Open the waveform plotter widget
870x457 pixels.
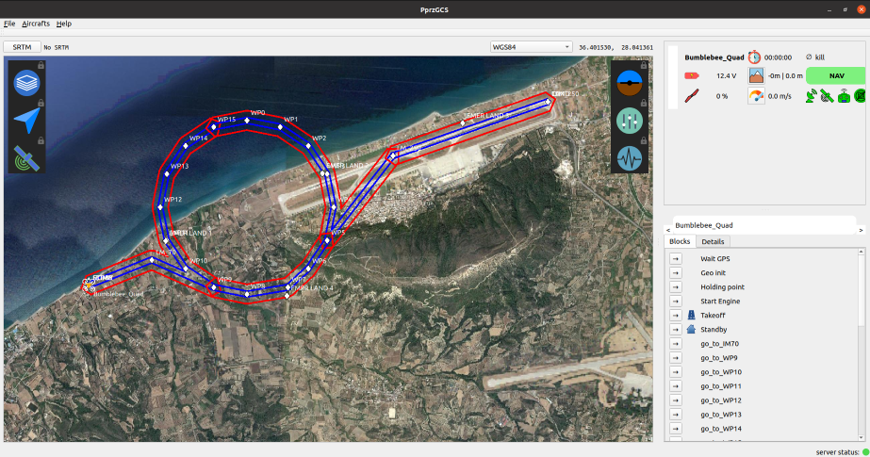pos(629,158)
